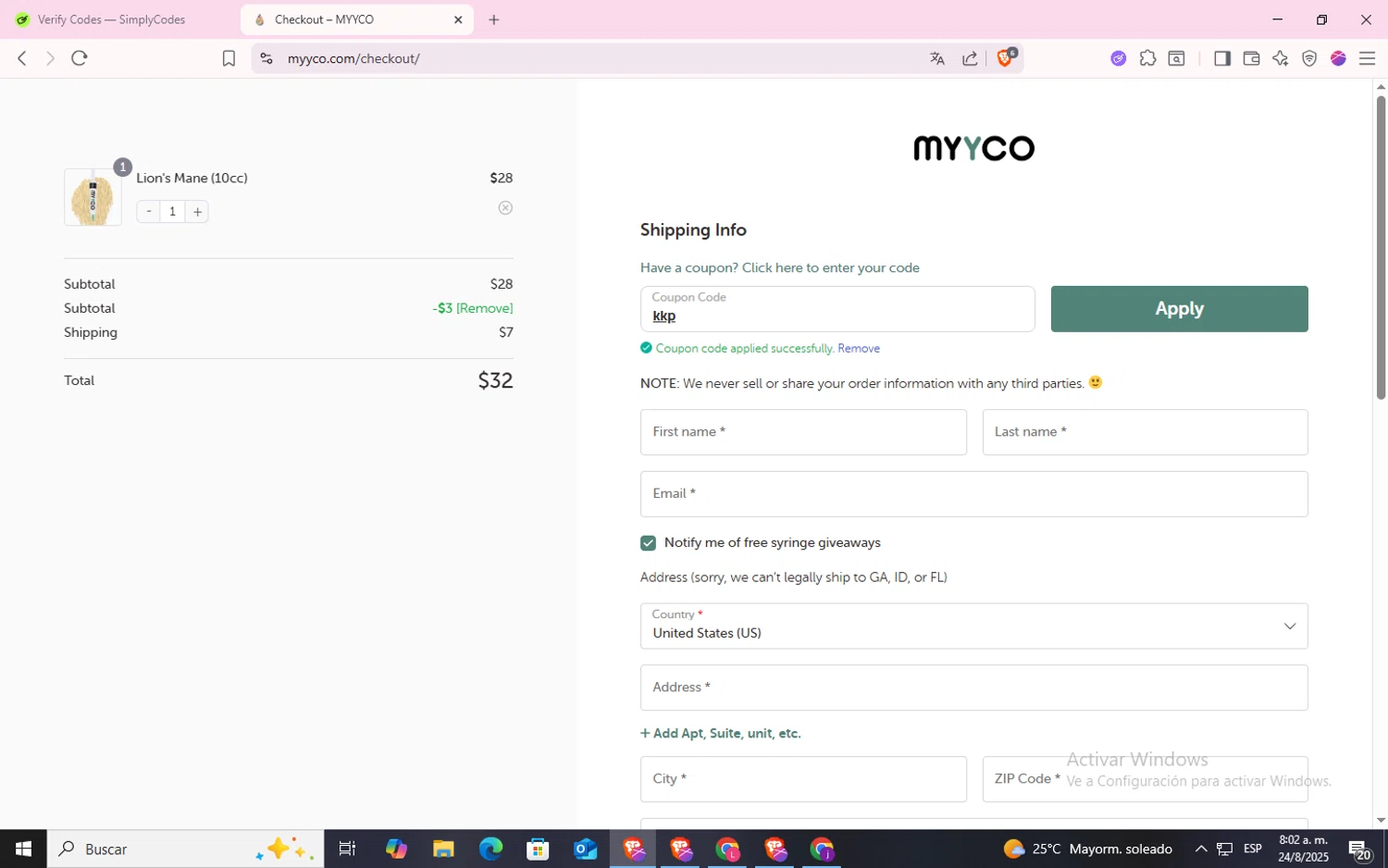This screenshot has width=1388, height=868.
Task: Click the page vertical scrollbar
Action: click(x=1381, y=248)
